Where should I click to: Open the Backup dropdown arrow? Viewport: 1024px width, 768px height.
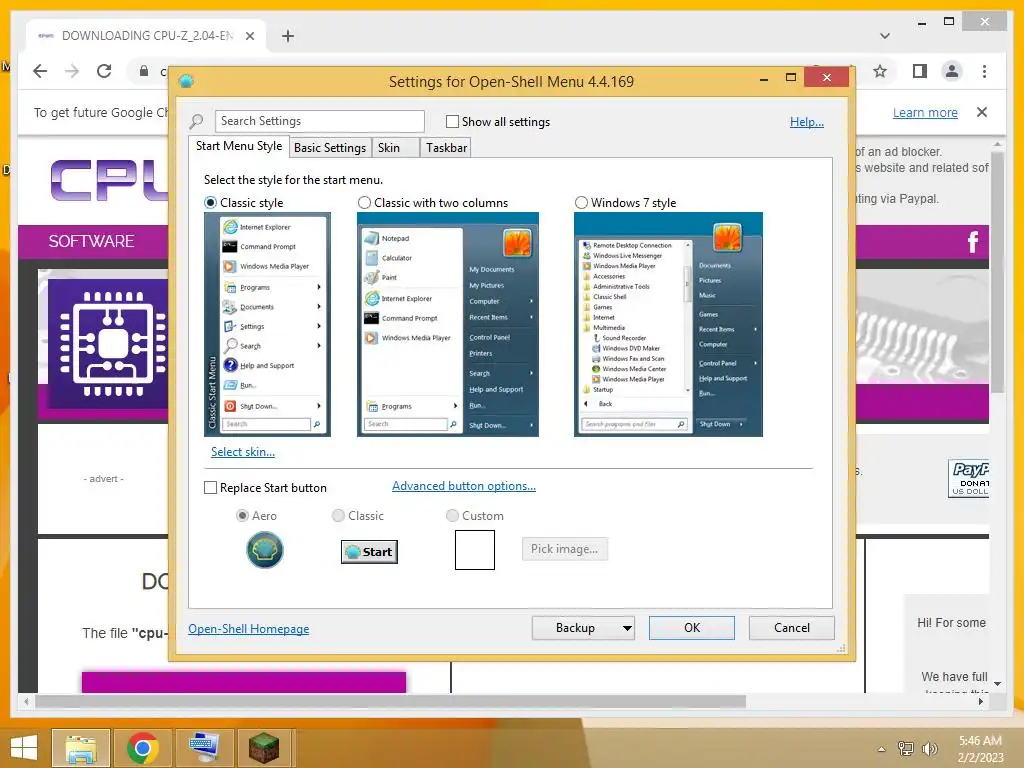tap(627, 628)
